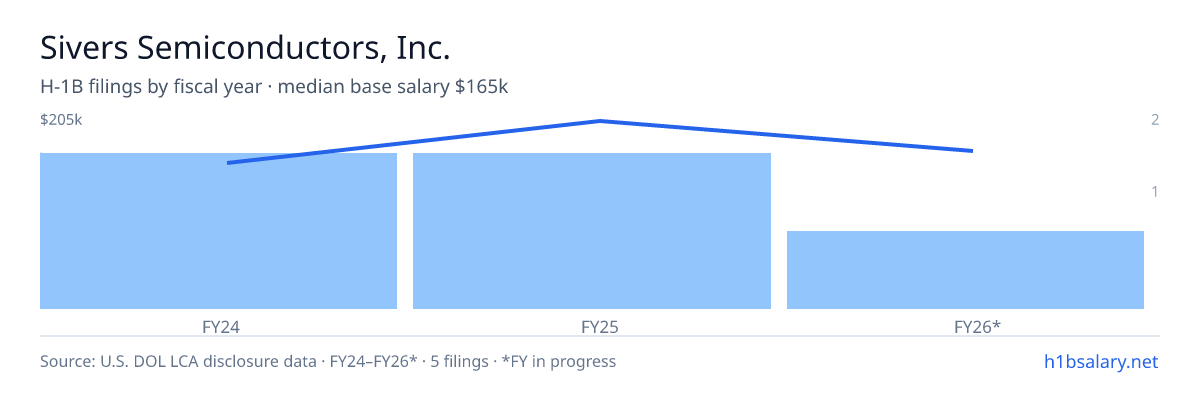
Task: Select the FY25 filings bar
Action: click(592, 231)
